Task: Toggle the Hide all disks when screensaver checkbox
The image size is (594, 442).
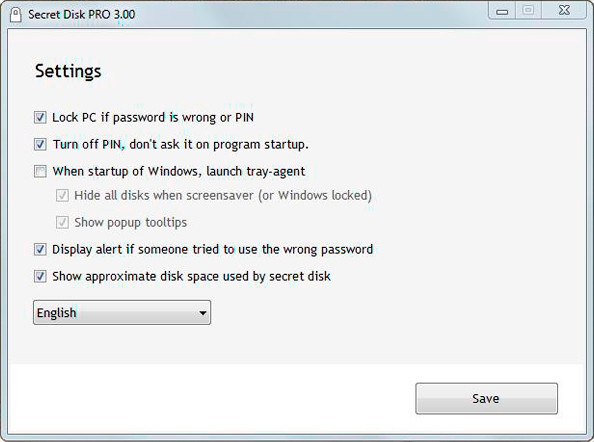Action: pos(62,195)
